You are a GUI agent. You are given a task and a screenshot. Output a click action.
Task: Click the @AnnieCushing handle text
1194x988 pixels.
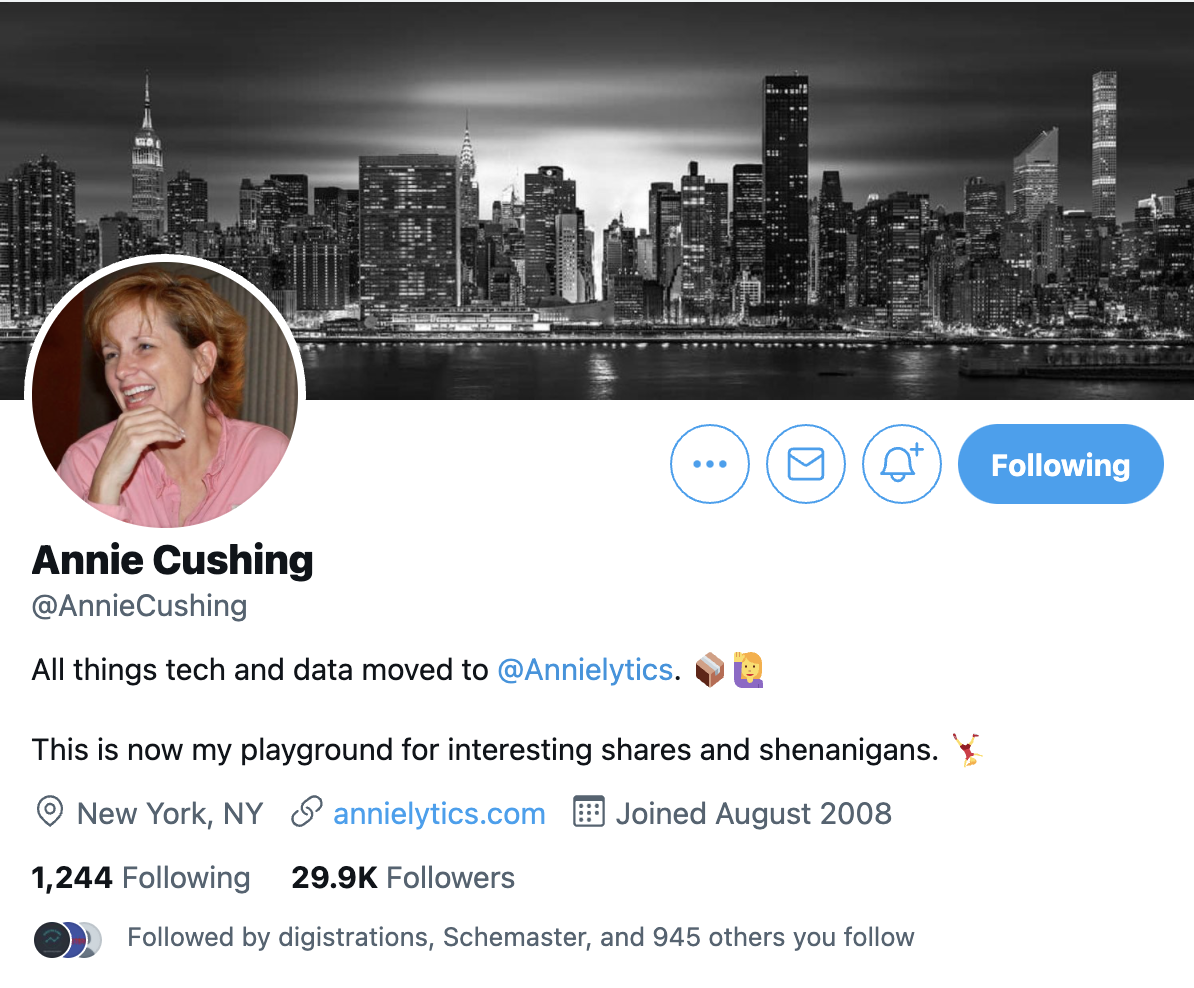click(x=139, y=606)
